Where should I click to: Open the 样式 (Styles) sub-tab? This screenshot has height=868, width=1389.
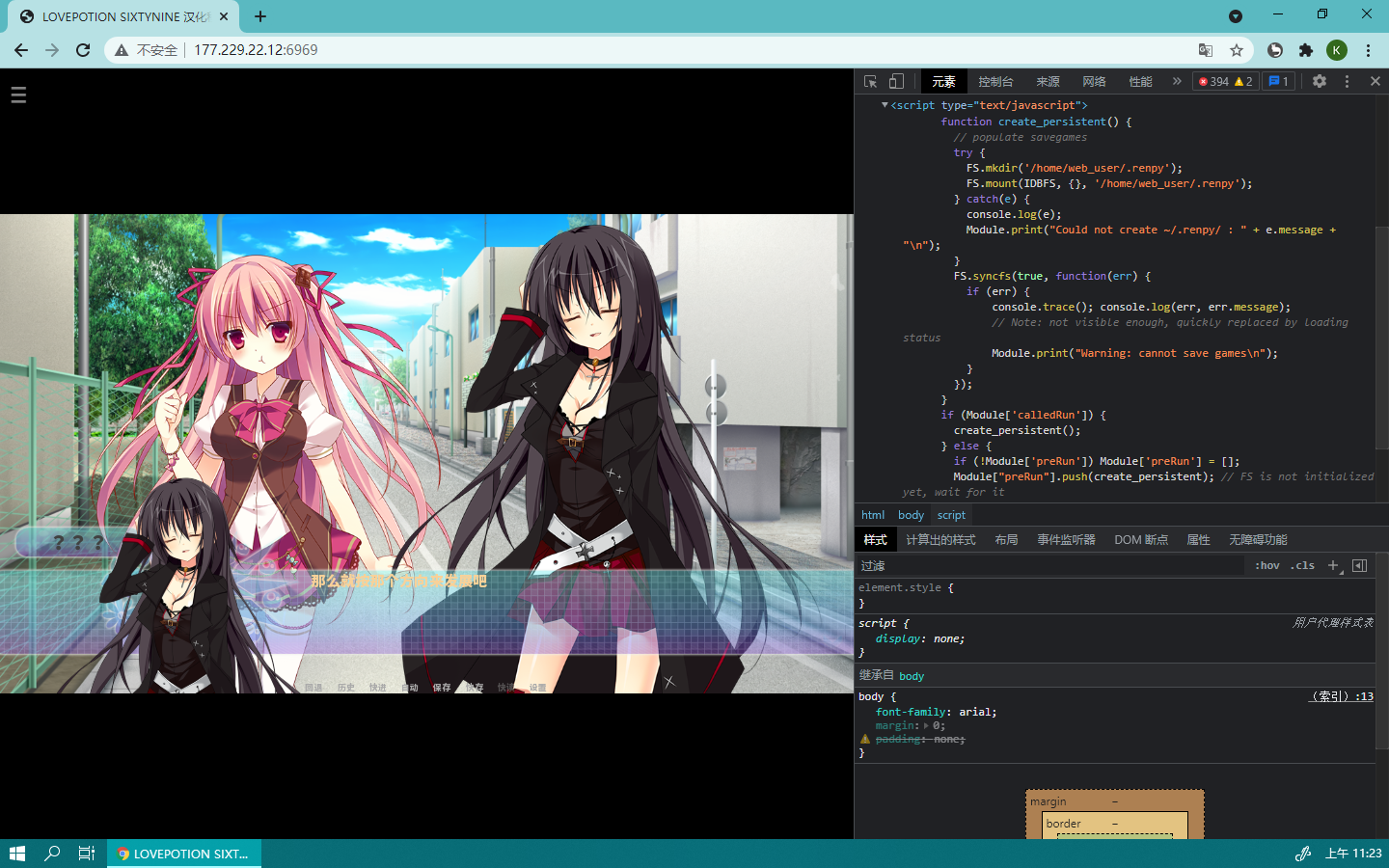875,540
